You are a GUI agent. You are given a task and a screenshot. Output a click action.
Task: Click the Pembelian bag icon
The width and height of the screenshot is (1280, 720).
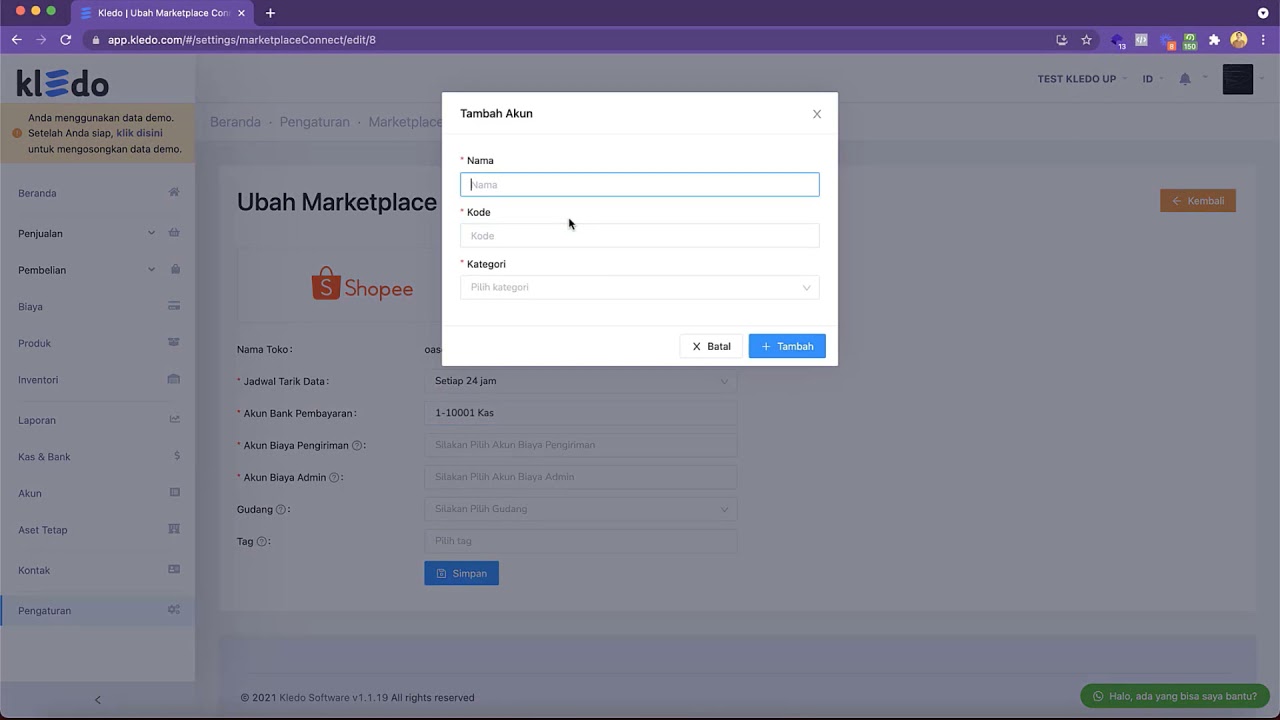coord(175,269)
